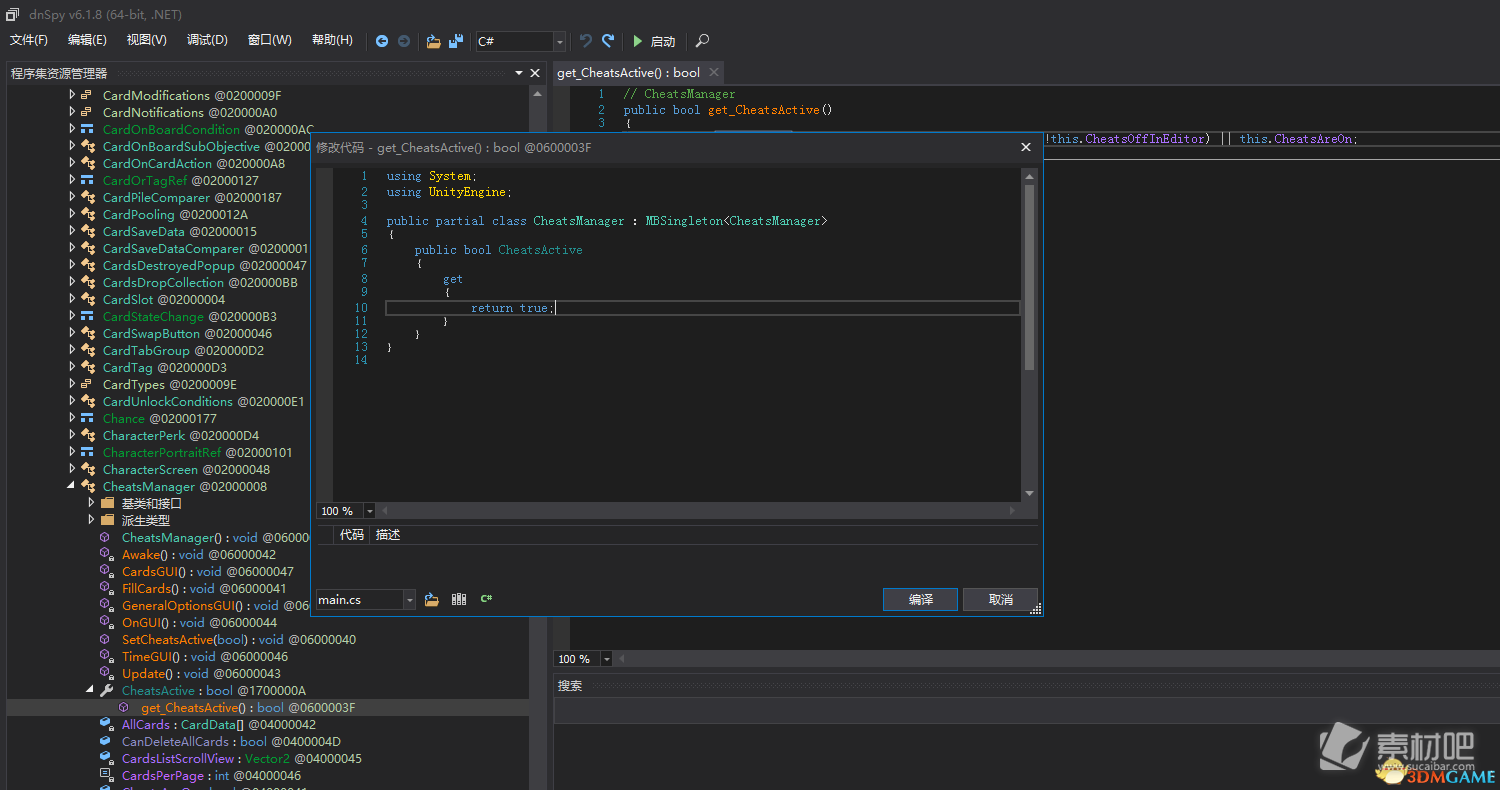Click the folder icon next to 派生类型
1500x790 pixels.
pos(107,520)
